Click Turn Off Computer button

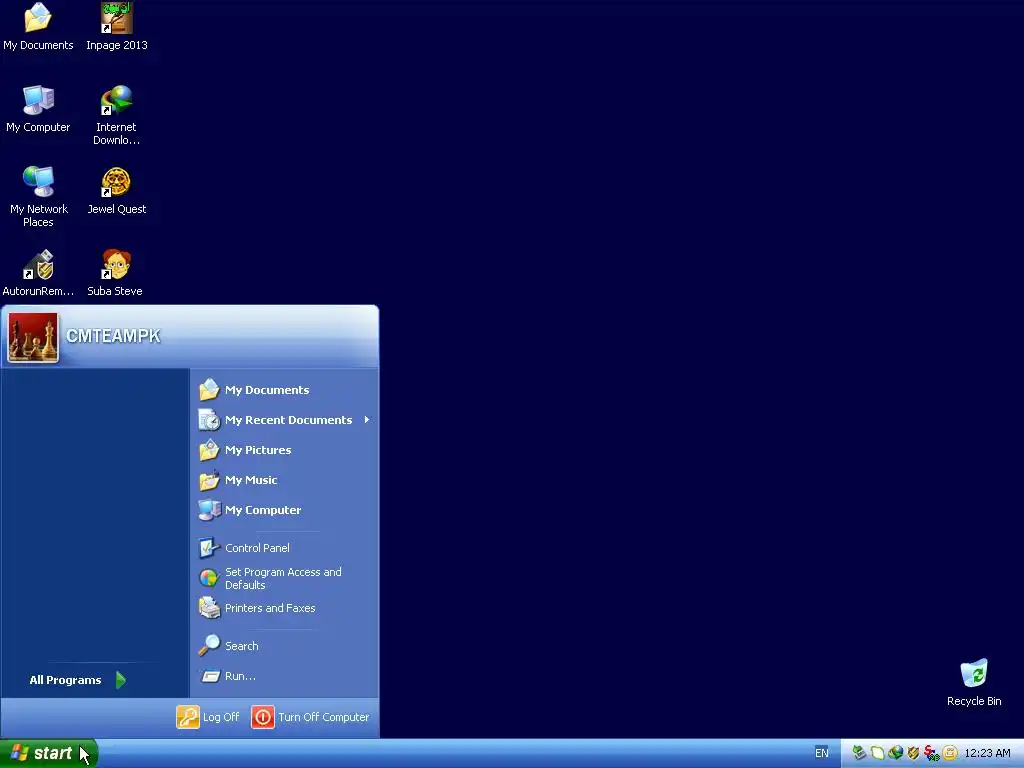[x=310, y=717]
